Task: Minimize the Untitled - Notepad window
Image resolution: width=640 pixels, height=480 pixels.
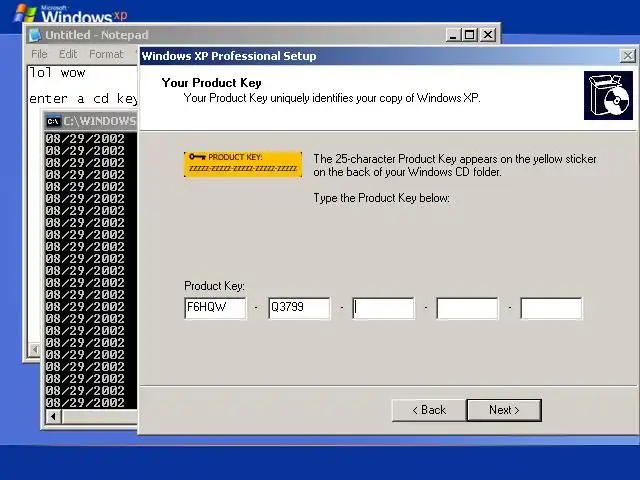Action: 453,35
